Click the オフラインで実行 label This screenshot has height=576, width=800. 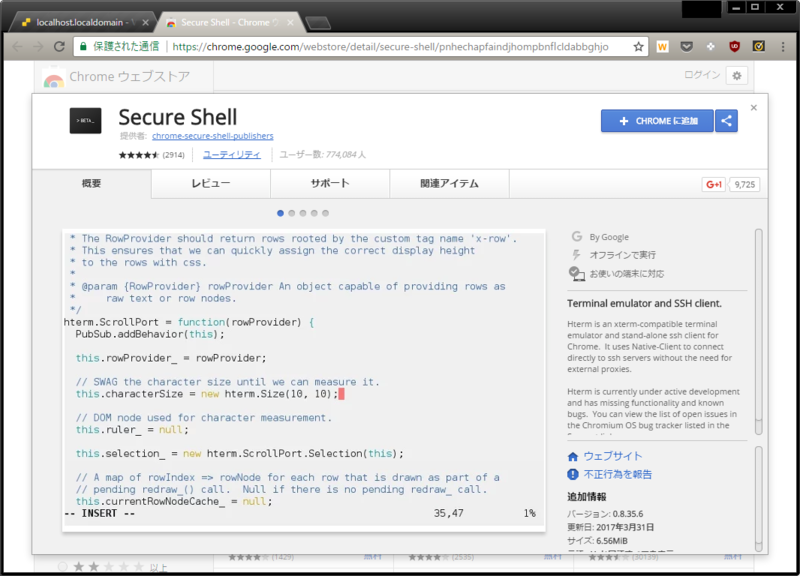point(622,255)
